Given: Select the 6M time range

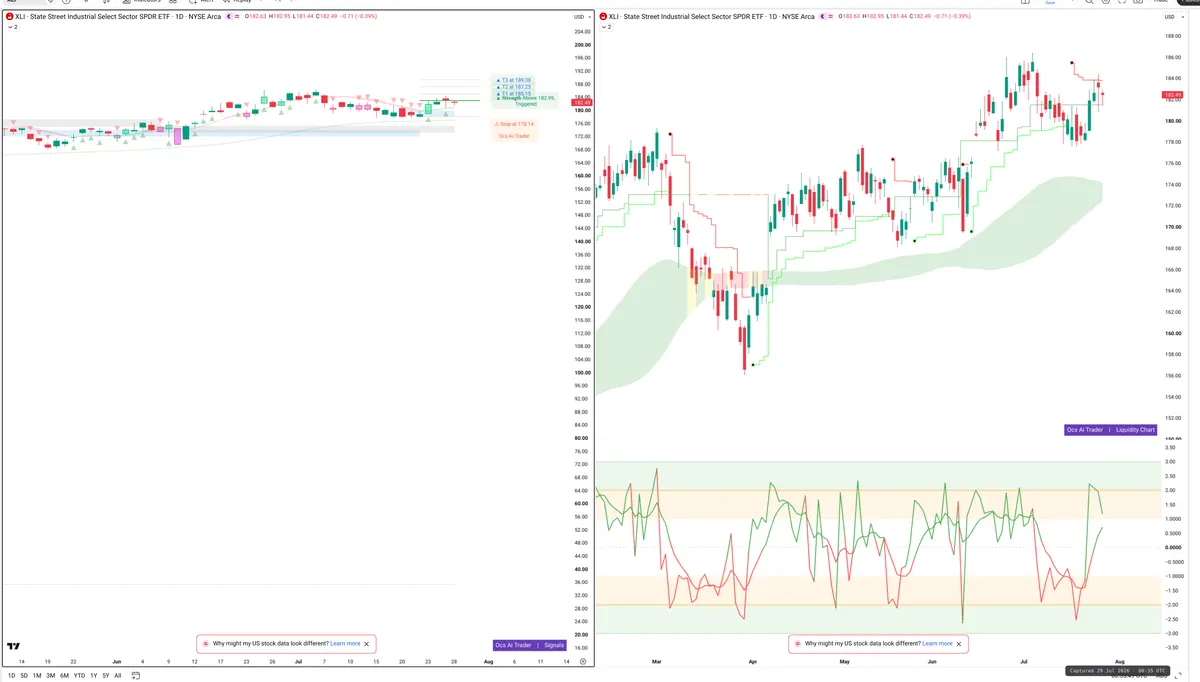Looking at the screenshot, I should [64, 676].
